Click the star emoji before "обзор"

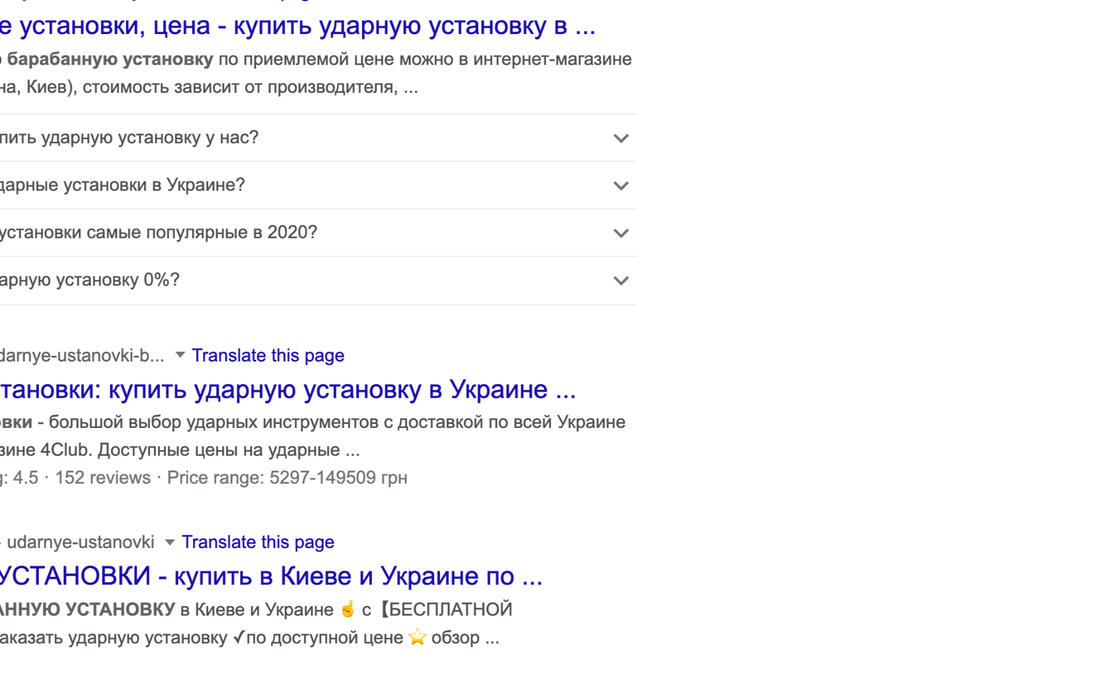416,637
